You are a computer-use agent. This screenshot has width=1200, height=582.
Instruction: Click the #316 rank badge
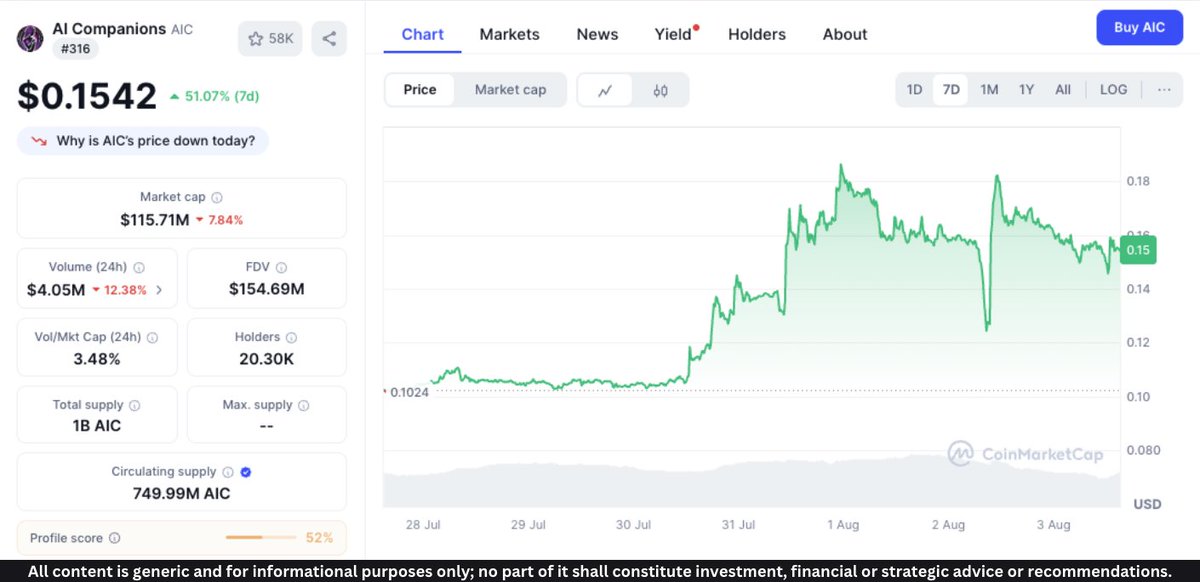[75, 48]
